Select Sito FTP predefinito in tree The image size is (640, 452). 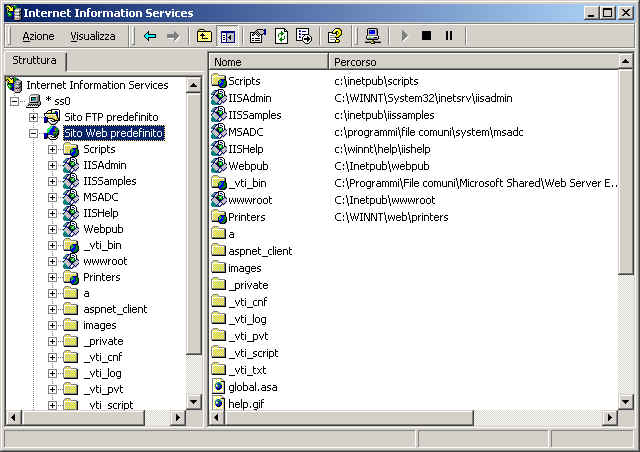tap(111, 117)
